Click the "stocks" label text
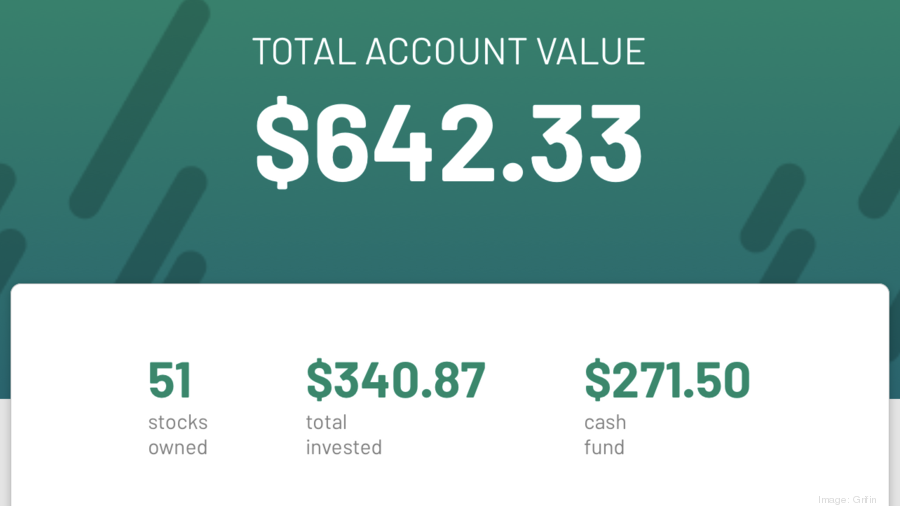Screen dimensions: 900x506 tap(178, 422)
